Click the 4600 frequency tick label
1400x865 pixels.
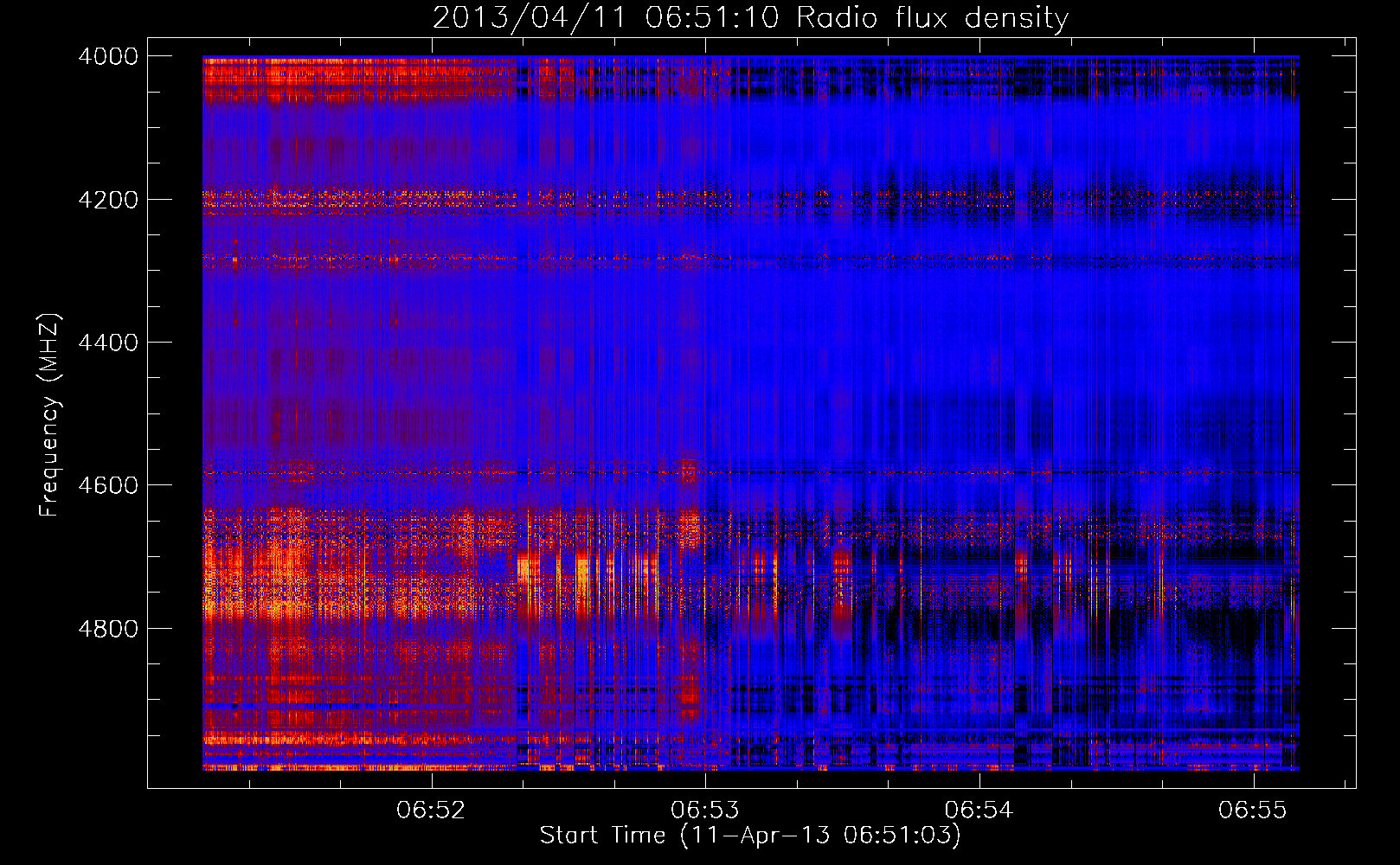[x=108, y=485]
